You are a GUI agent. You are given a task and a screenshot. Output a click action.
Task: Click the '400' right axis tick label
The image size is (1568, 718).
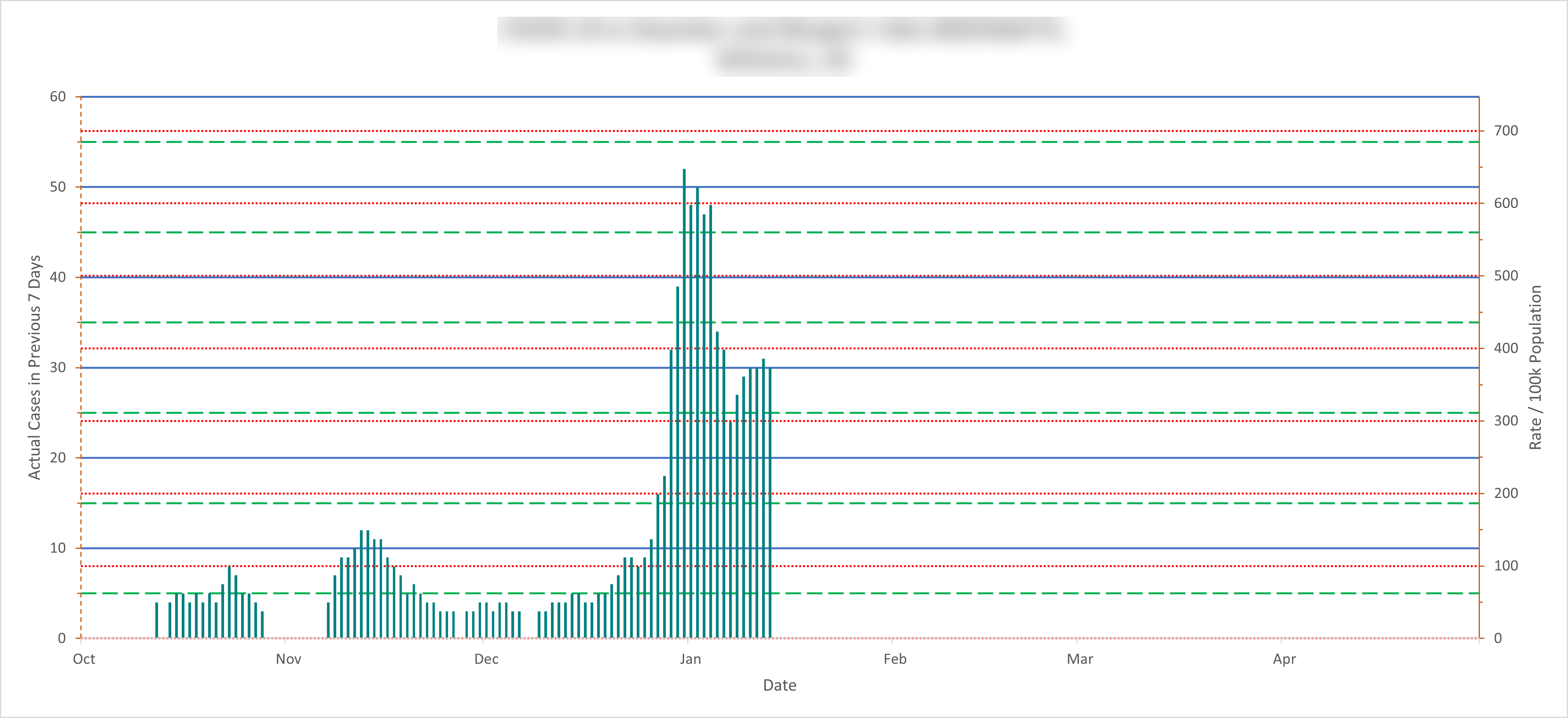[1506, 348]
